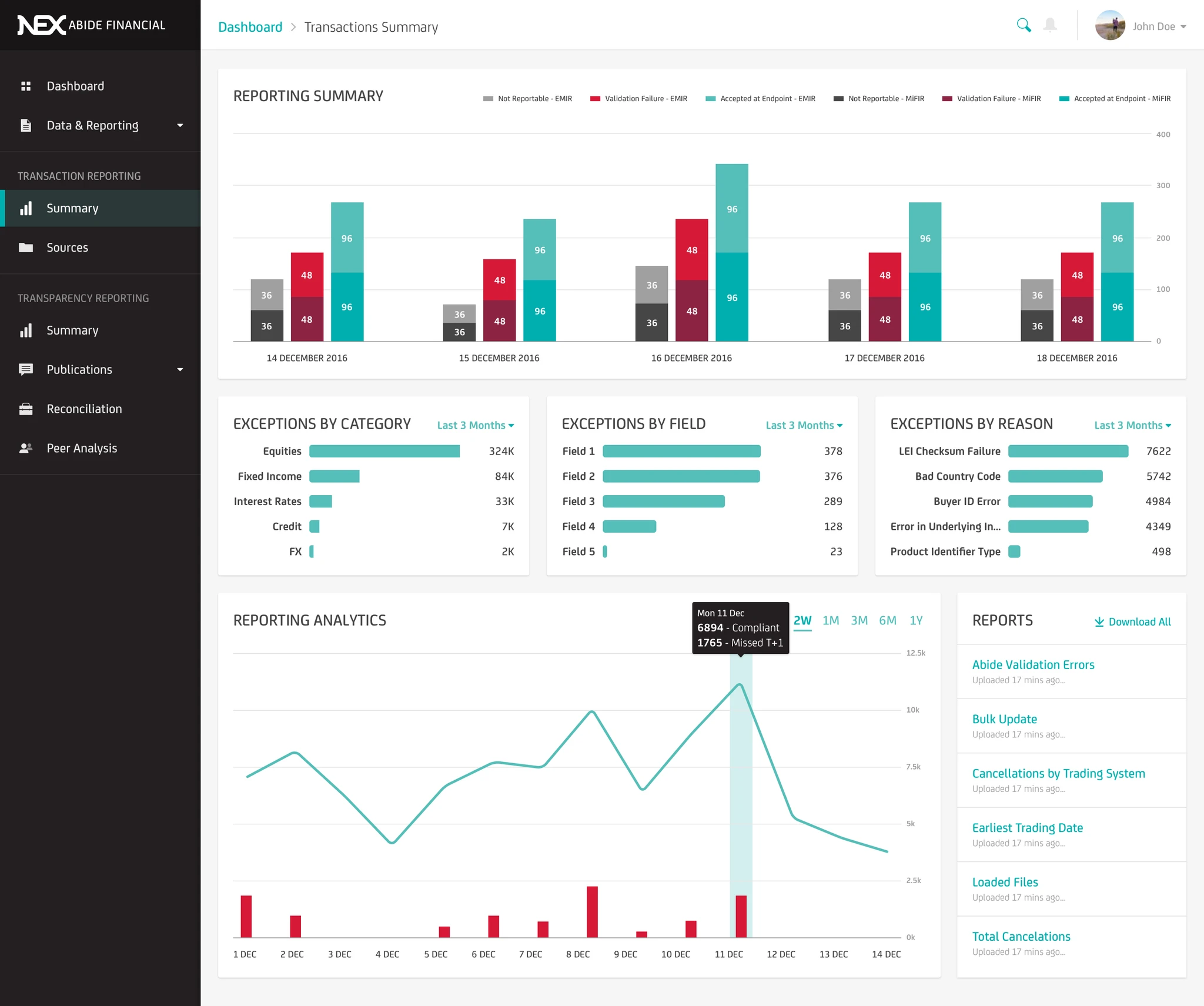Click the red Validation Failure - EMIR color swatch

click(594, 98)
